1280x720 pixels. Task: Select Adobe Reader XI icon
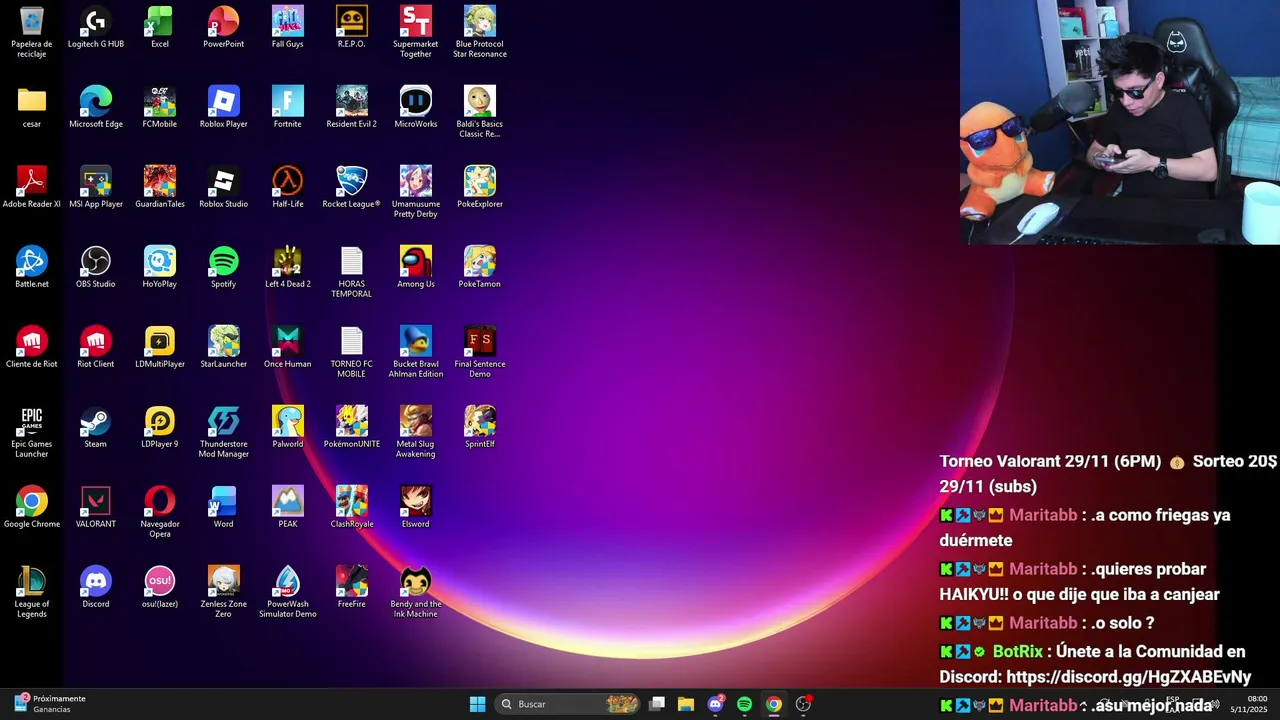point(32,187)
